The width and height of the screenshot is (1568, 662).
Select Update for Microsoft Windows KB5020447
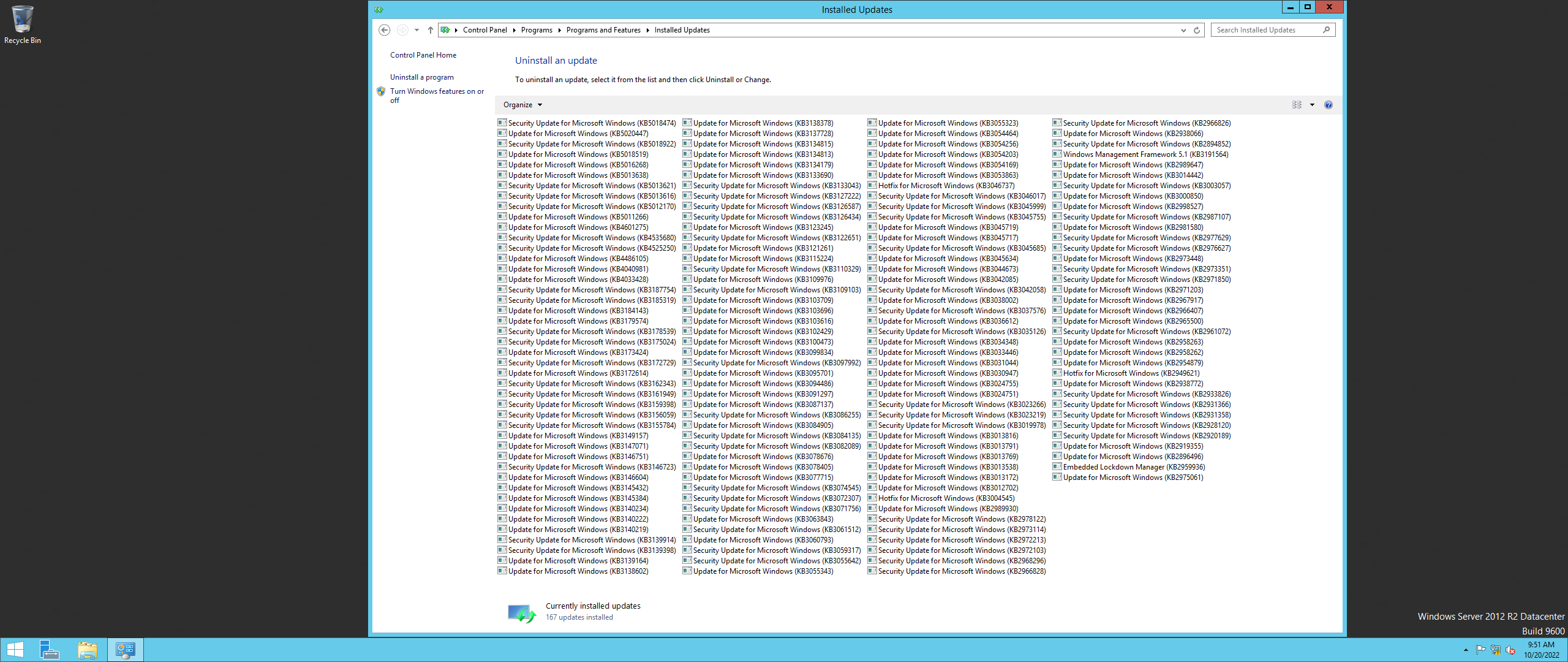(x=573, y=134)
